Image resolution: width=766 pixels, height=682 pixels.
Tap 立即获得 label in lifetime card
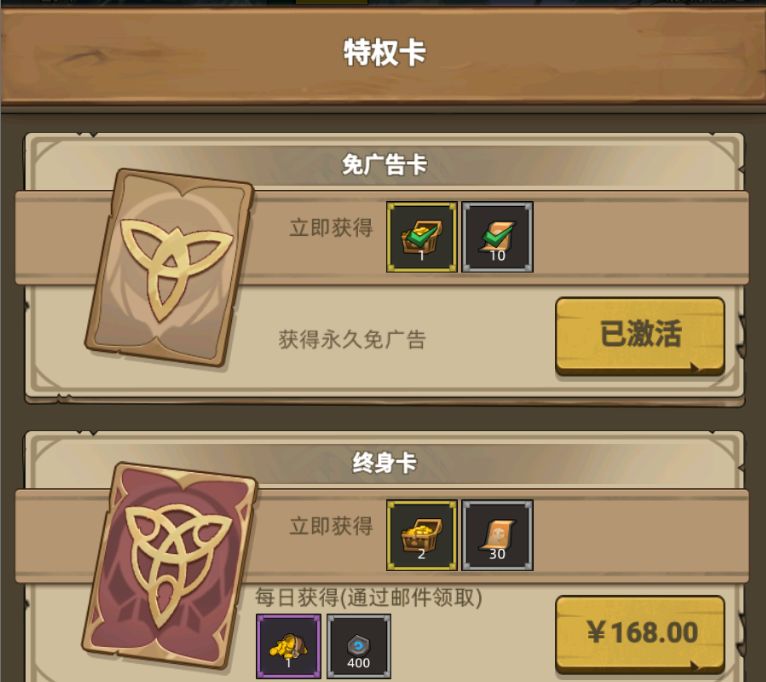331,526
